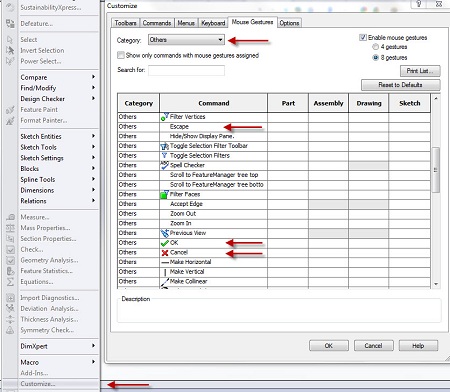This screenshot has height=392, width=450.
Task: Click the Help button
Action: (418, 346)
